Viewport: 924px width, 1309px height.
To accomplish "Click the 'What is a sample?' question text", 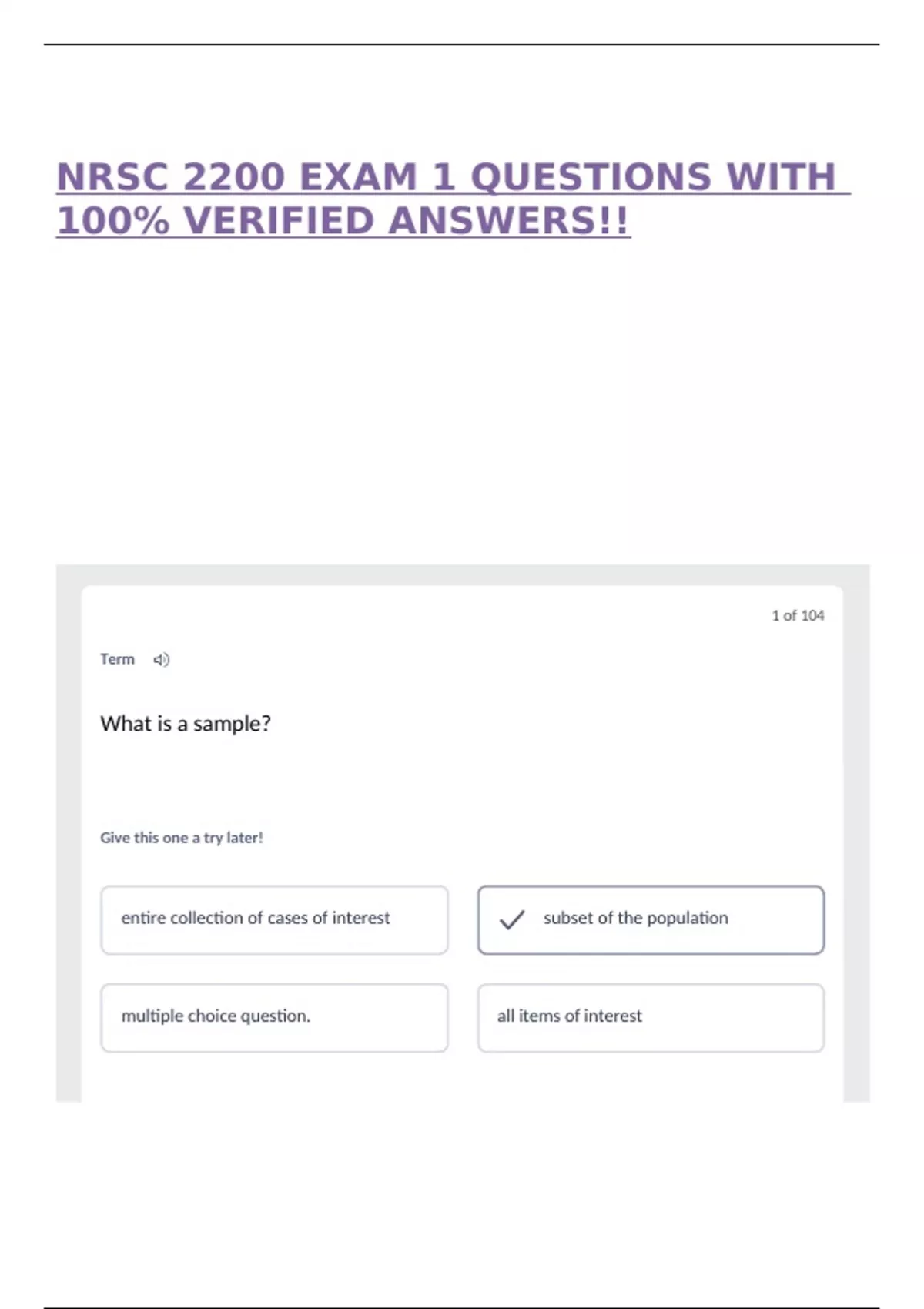I will point(186,724).
